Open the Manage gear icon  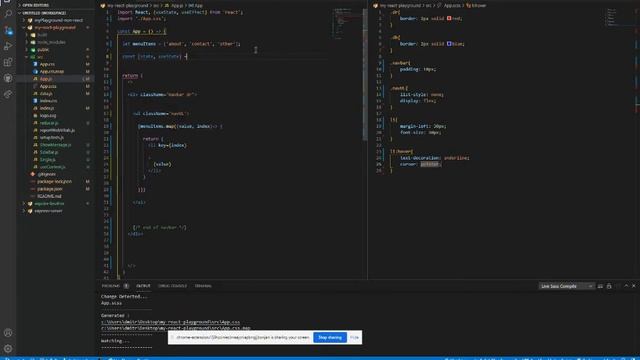click(x=8, y=349)
